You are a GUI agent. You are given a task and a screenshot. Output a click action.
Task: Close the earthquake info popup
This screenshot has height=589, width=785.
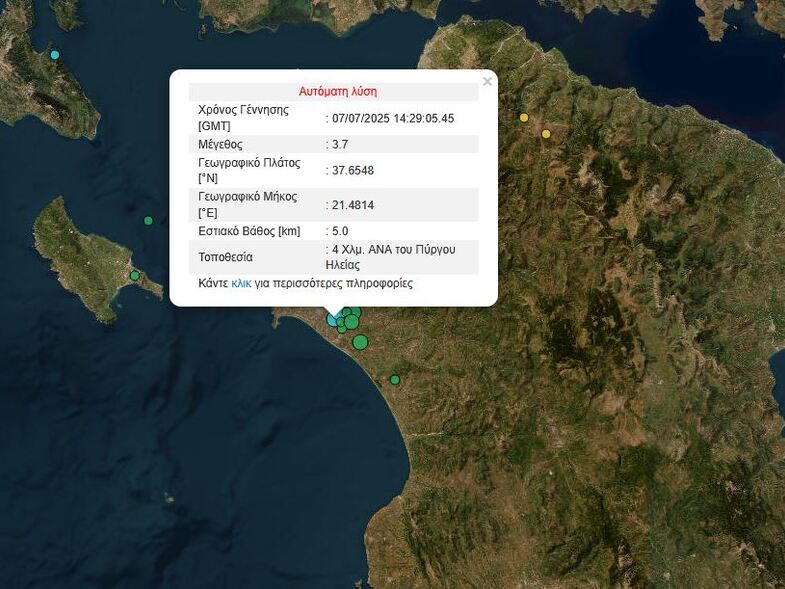(487, 82)
